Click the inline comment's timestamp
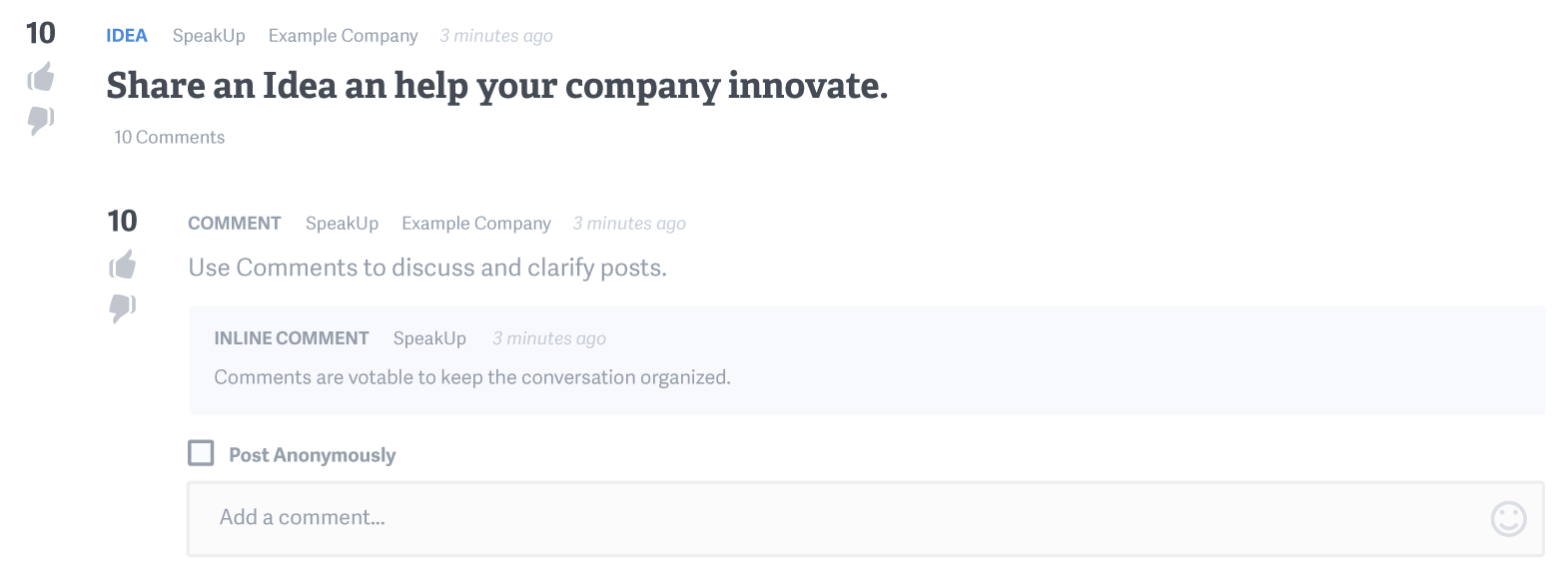1568x583 pixels. point(549,338)
